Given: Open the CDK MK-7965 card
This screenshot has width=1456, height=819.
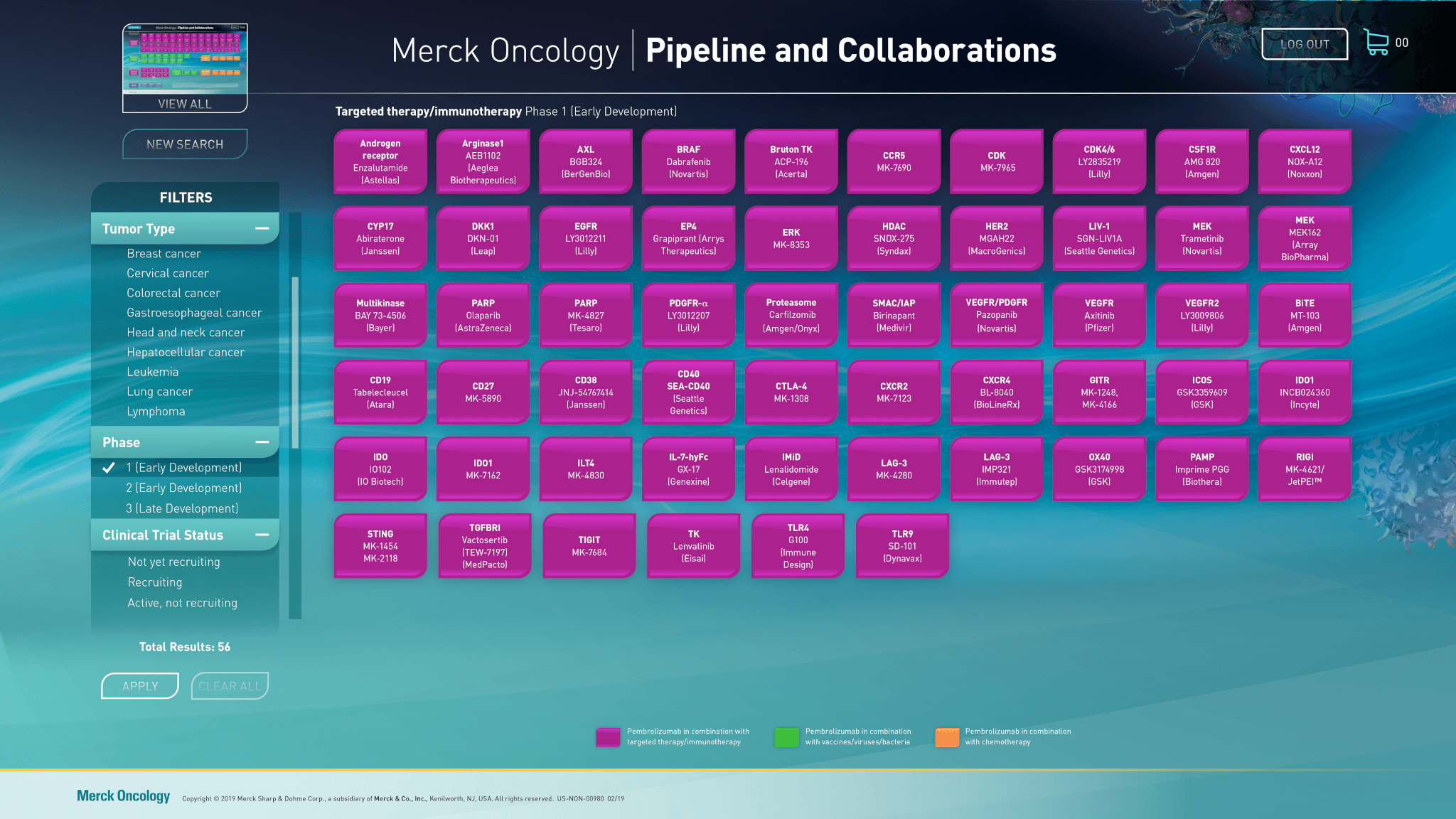Looking at the screenshot, I should point(997,161).
